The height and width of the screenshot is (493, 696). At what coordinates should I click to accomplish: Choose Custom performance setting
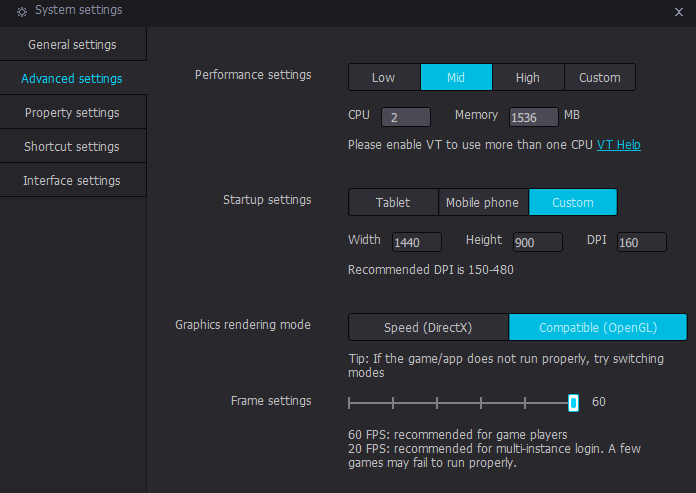[600, 78]
